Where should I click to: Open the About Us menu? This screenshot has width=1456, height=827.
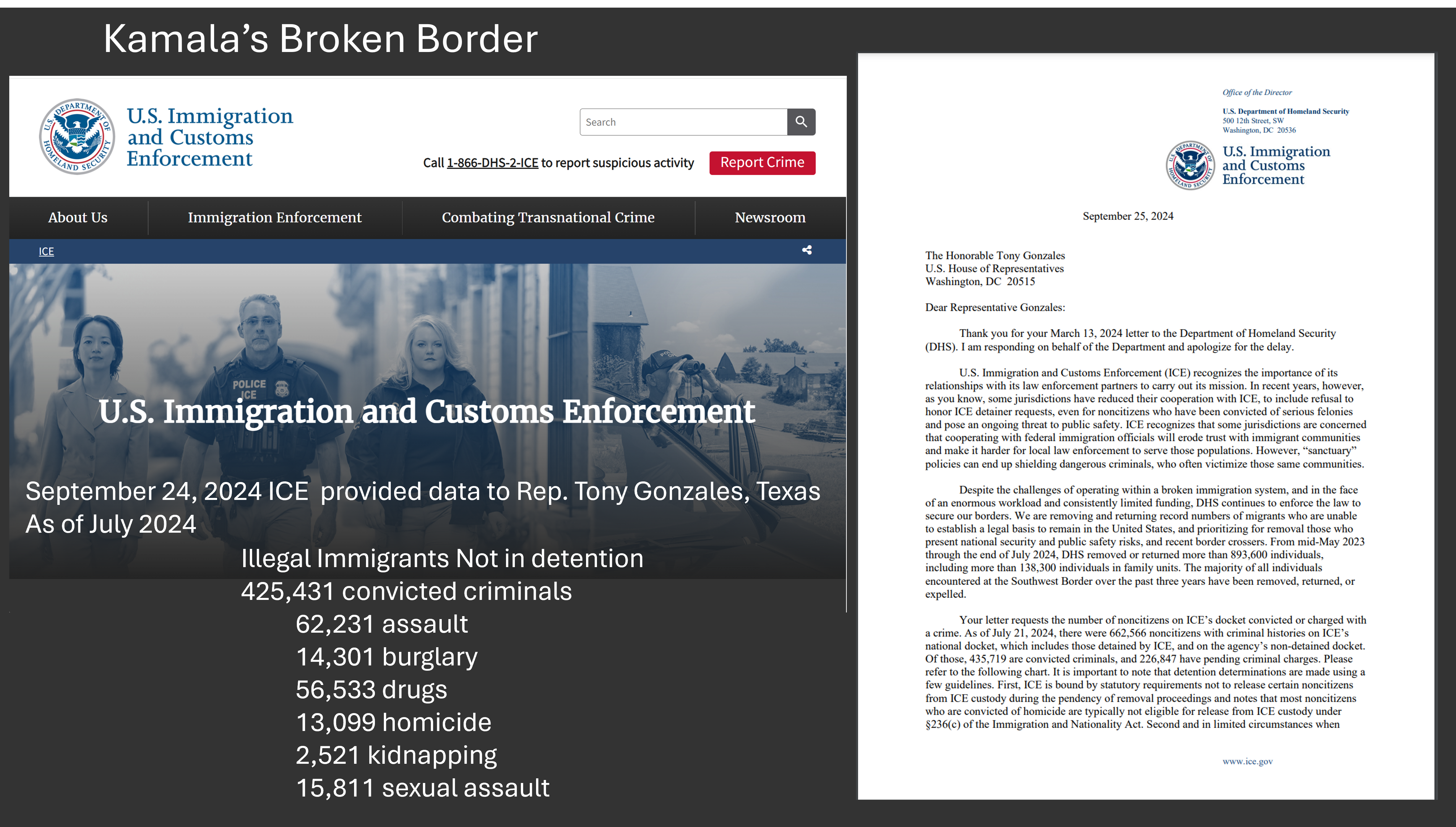coord(78,218)
